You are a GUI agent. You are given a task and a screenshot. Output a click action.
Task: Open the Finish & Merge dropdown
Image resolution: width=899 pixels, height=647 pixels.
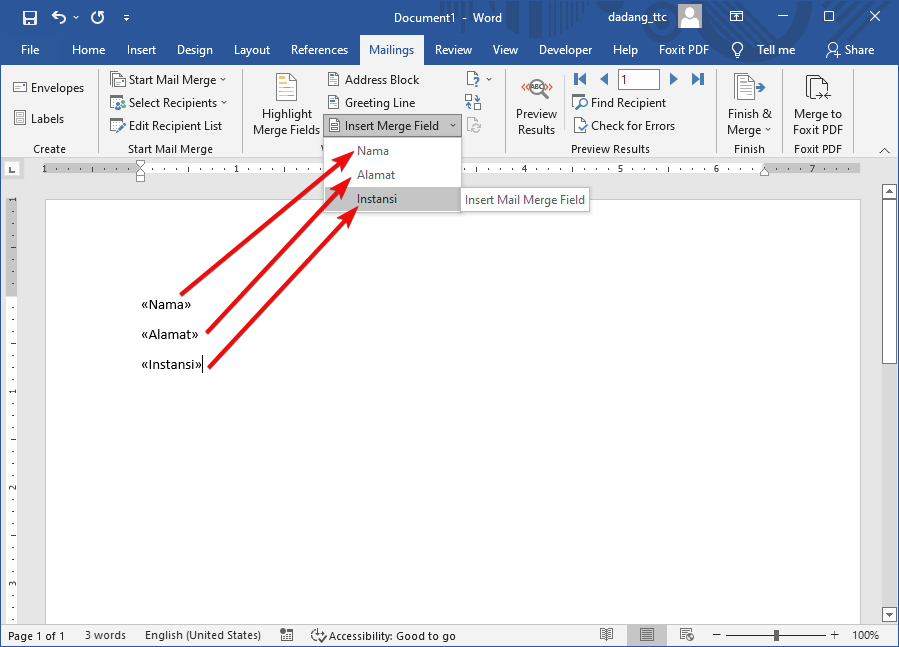click(x=749, y=108)
